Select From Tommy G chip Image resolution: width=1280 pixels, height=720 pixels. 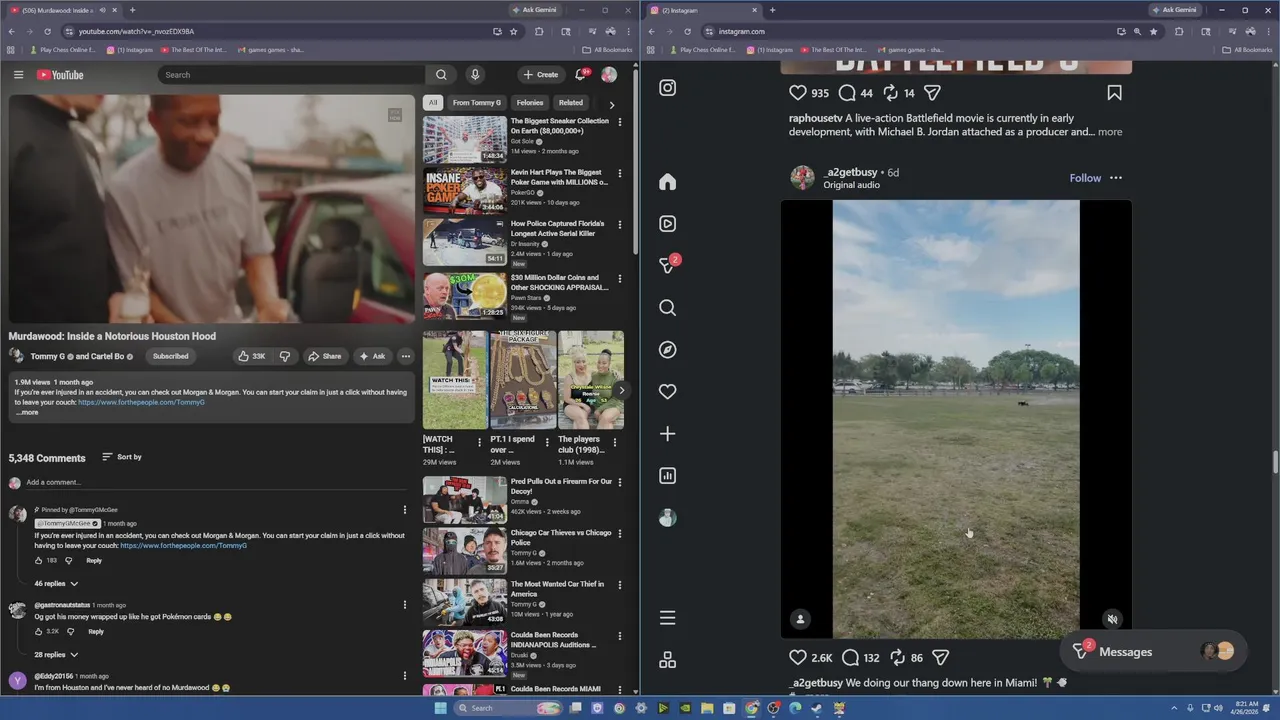[x=477, y=102]
